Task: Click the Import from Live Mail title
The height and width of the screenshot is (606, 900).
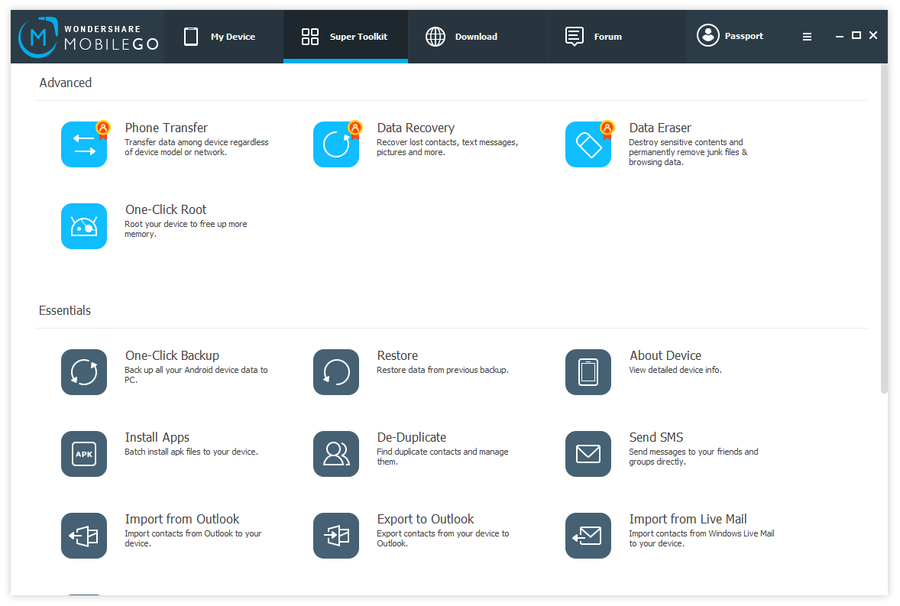Action: click(688, 519)
